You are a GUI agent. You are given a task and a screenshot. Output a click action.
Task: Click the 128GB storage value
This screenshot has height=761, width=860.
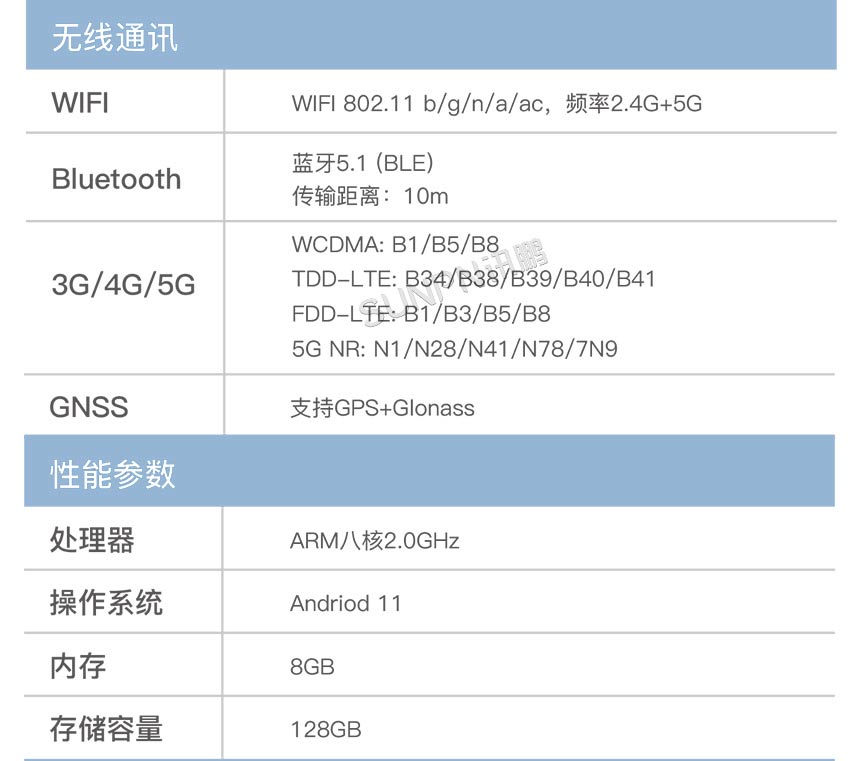[x=325, y=729]
